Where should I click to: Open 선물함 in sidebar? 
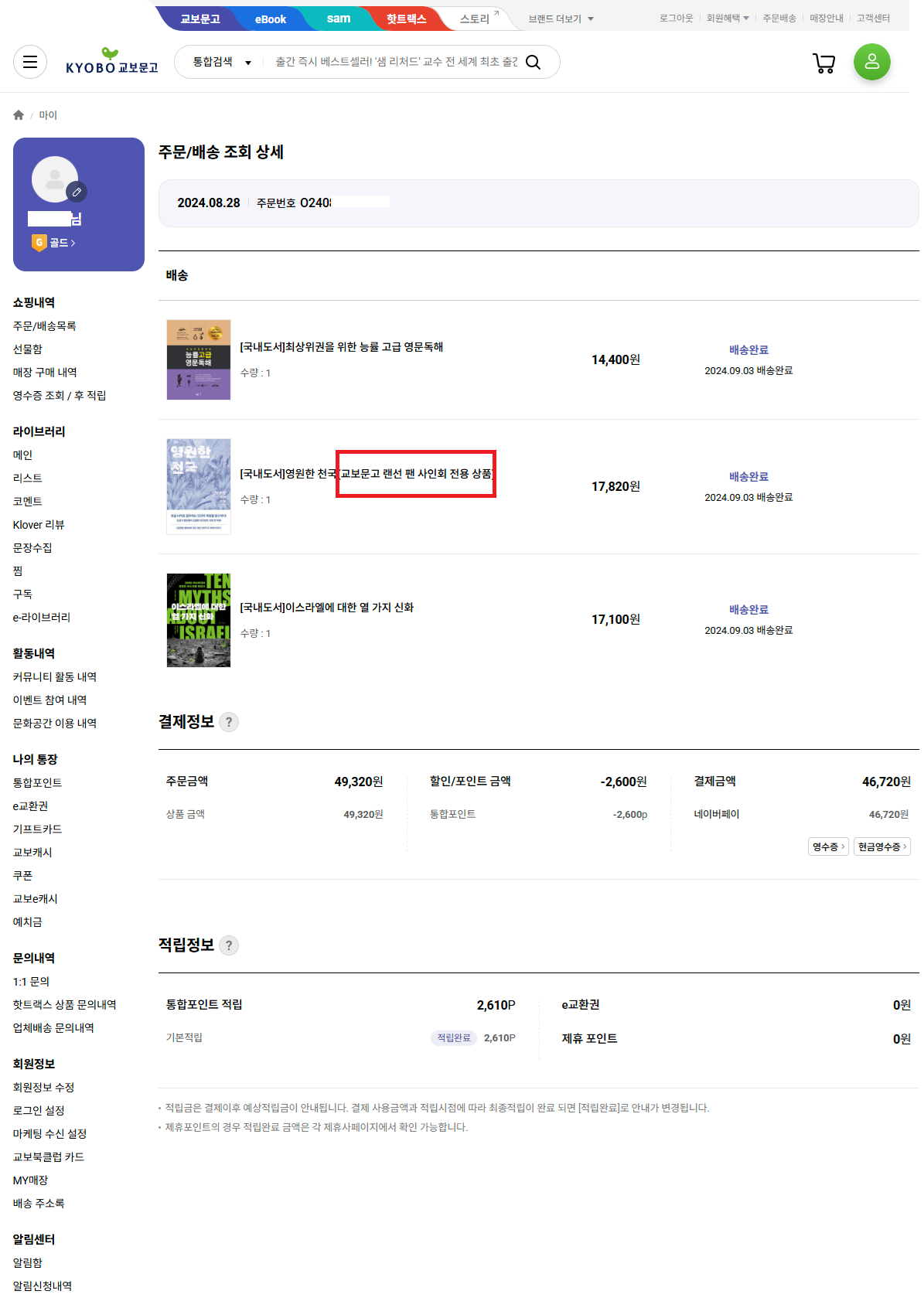[x=28, y=349]
